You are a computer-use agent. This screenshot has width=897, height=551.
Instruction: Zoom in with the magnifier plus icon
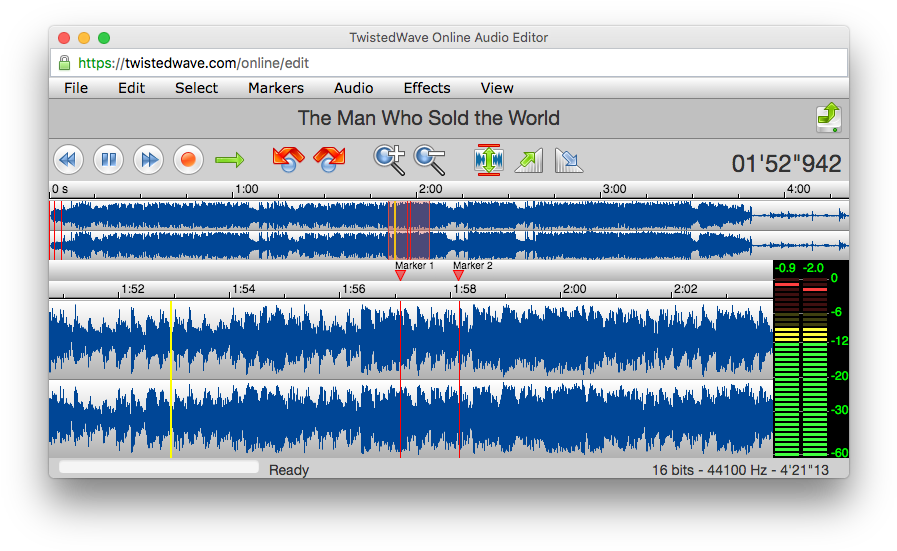click(x=389, y=160)
